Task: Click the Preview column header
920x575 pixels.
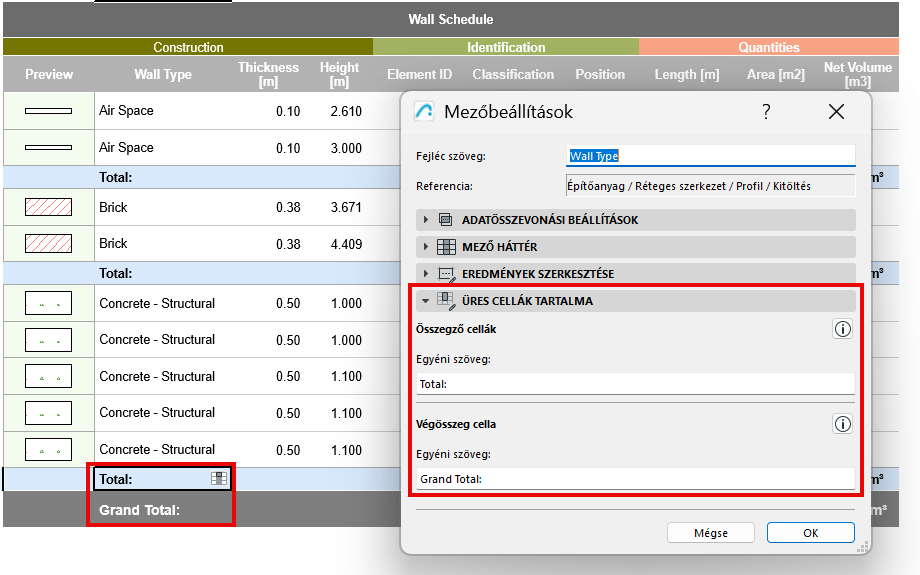Action: click(49, 75)
